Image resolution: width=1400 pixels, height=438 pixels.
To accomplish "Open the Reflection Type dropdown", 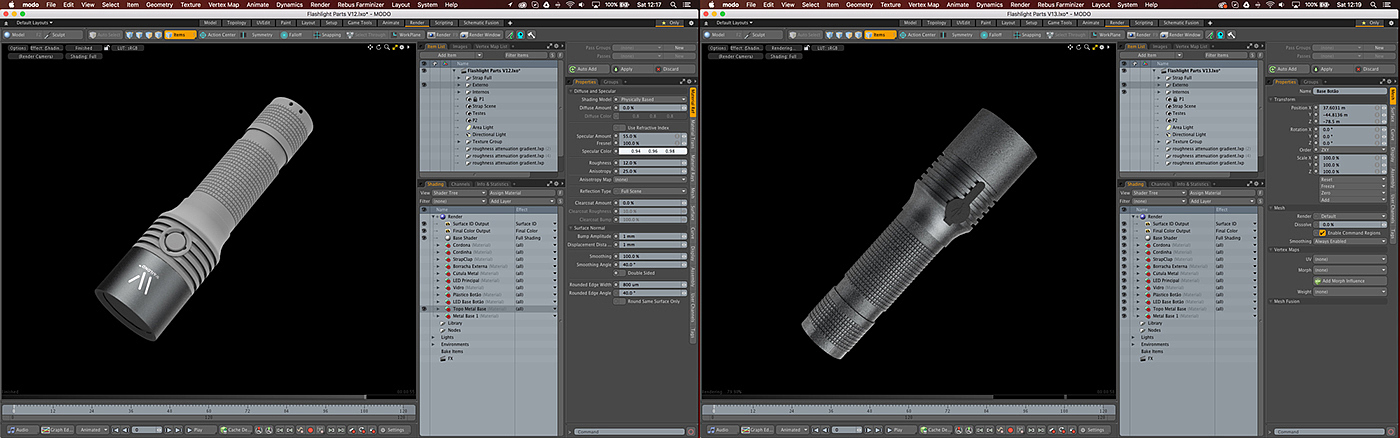I will pos(650,190).
